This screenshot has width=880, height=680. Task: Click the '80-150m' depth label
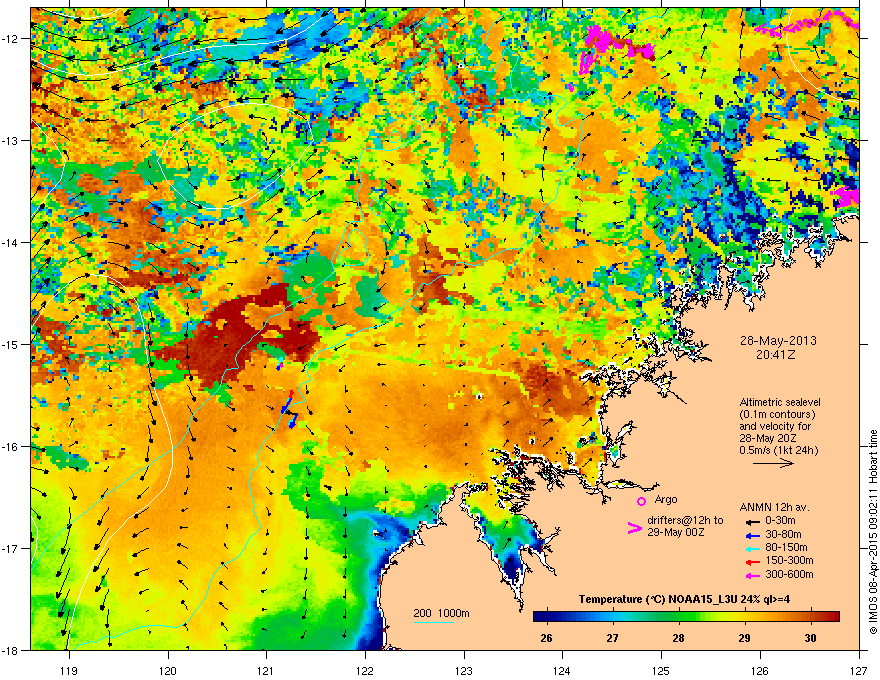tap(786, 548)
